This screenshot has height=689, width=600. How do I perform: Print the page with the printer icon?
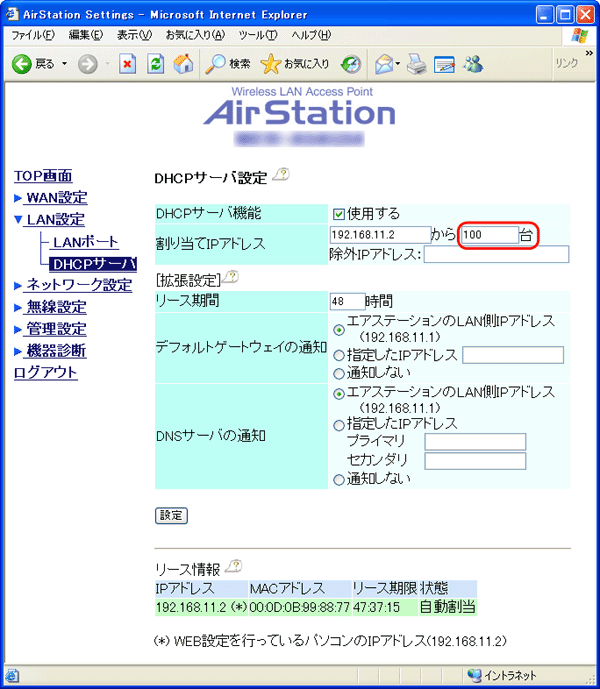pos(416,64)
